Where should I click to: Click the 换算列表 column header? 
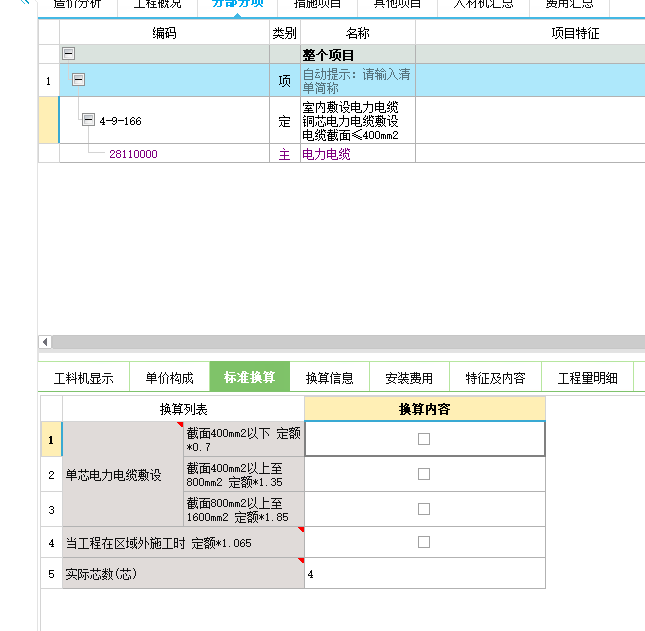[183, 409]
